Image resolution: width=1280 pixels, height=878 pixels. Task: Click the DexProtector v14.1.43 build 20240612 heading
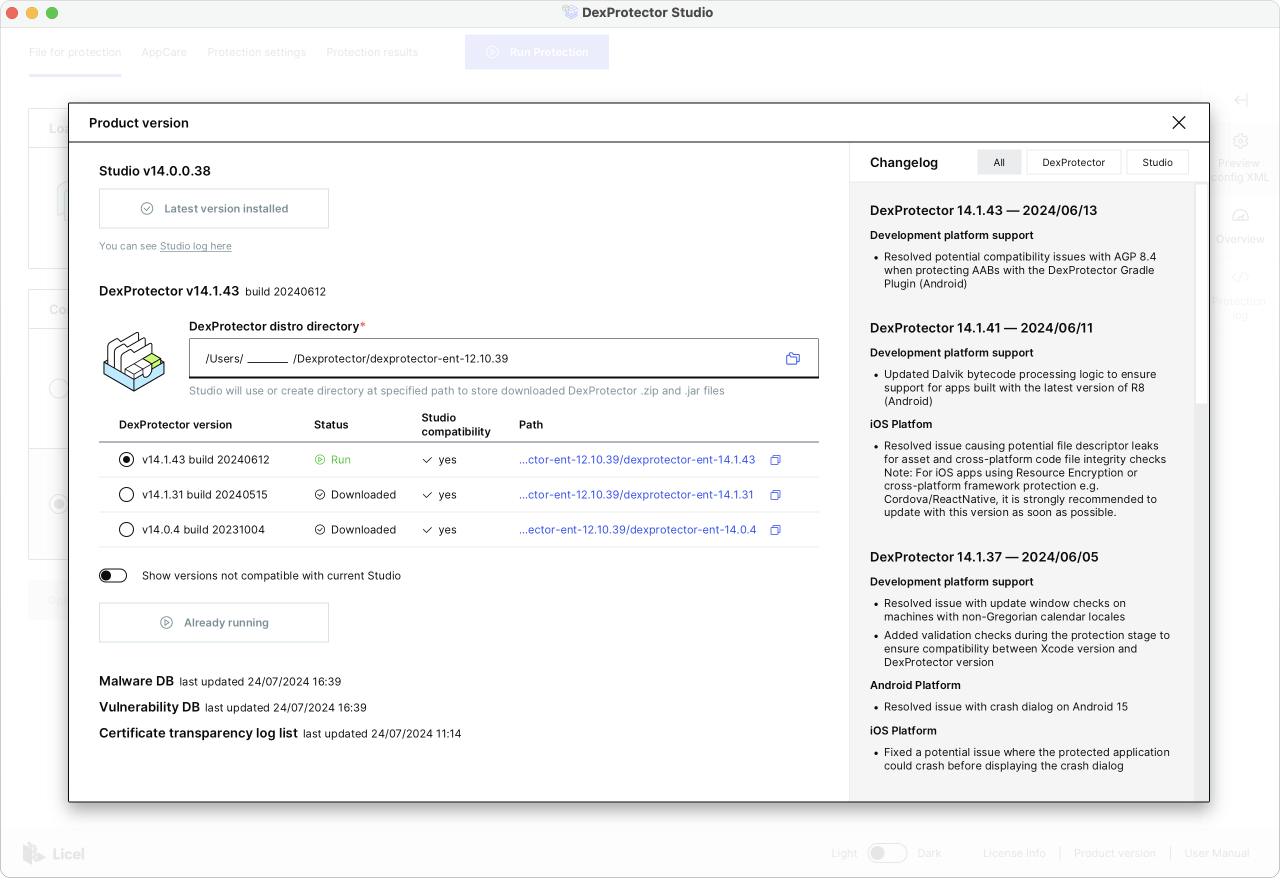(x=212, y=292)
